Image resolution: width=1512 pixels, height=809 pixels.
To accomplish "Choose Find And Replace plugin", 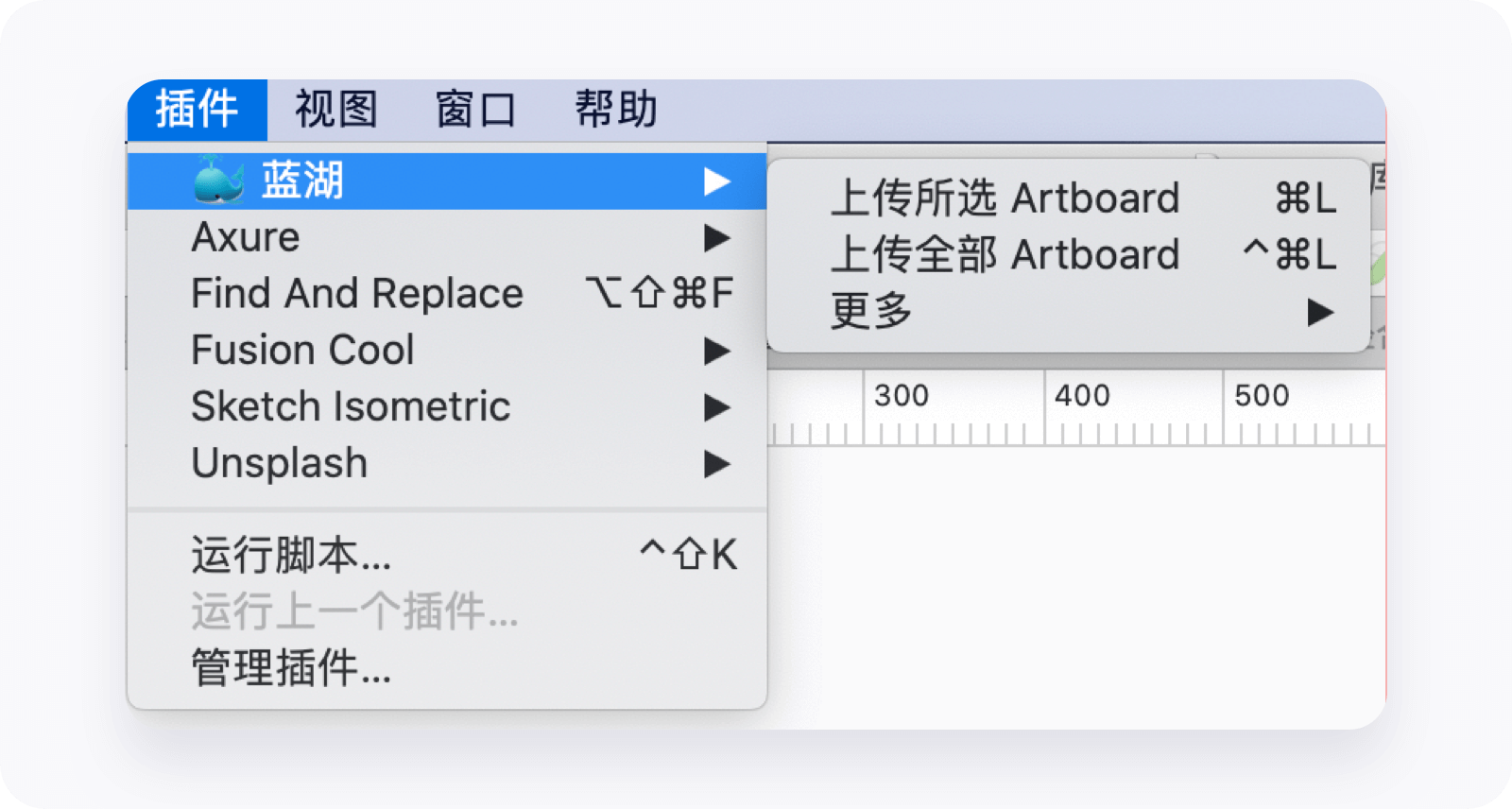I will click(x=447, y=294).
